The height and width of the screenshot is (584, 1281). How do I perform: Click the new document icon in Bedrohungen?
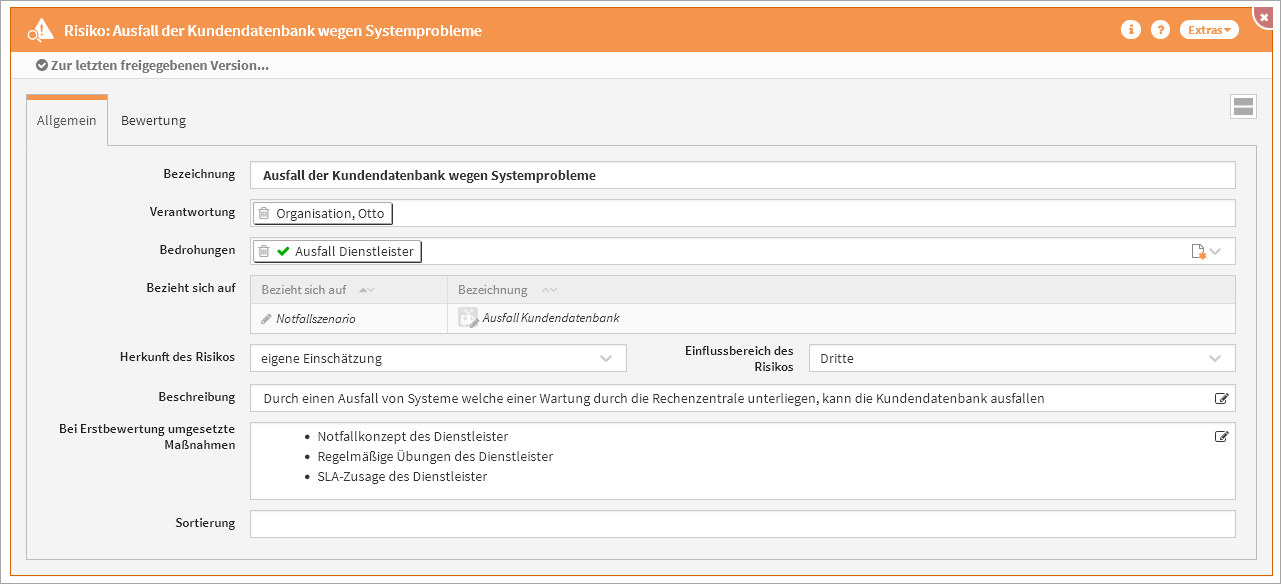coord(1198,252)
